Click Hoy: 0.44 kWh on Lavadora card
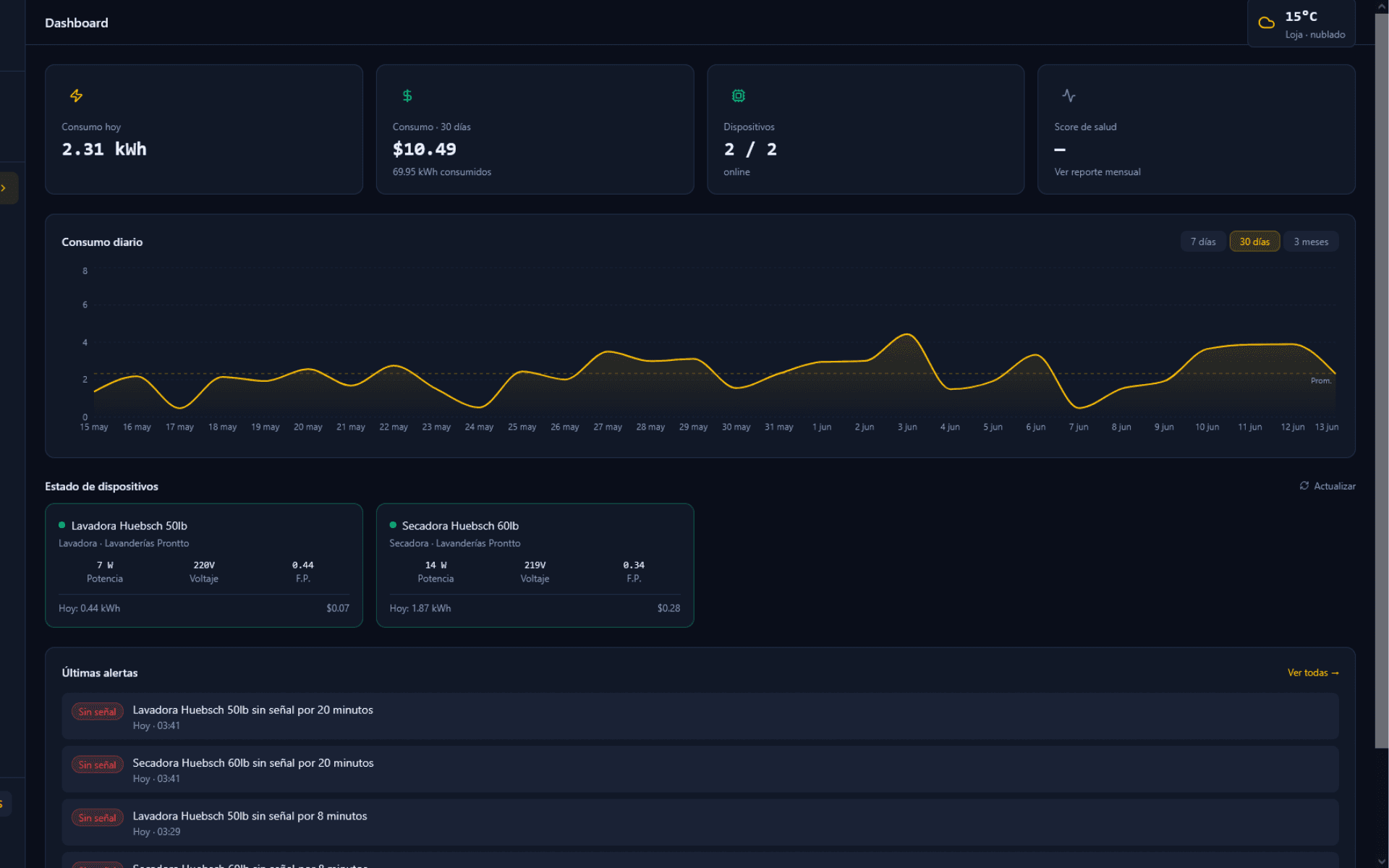Screen dimensions: 1389x868 tap(90, 608)
